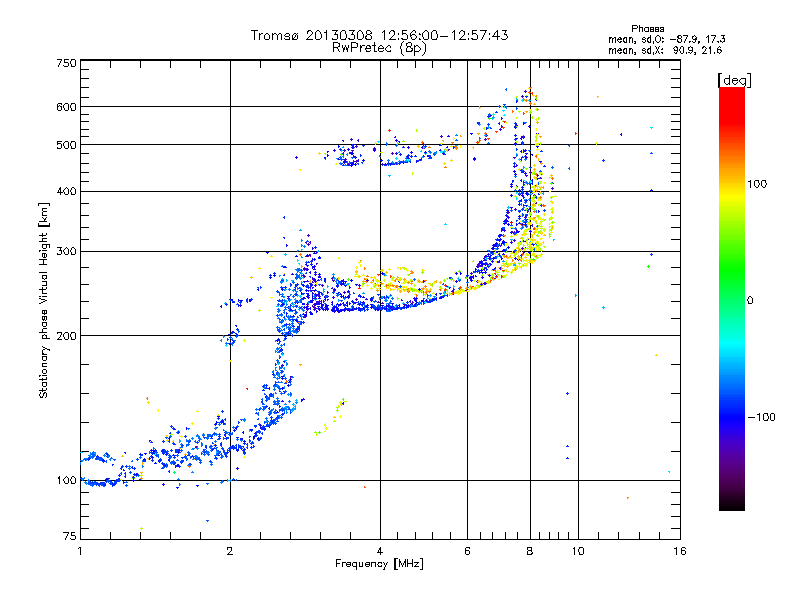
Task: Click the x-axis label "10"
Action: pyautogui.click(x=578, y=551)
